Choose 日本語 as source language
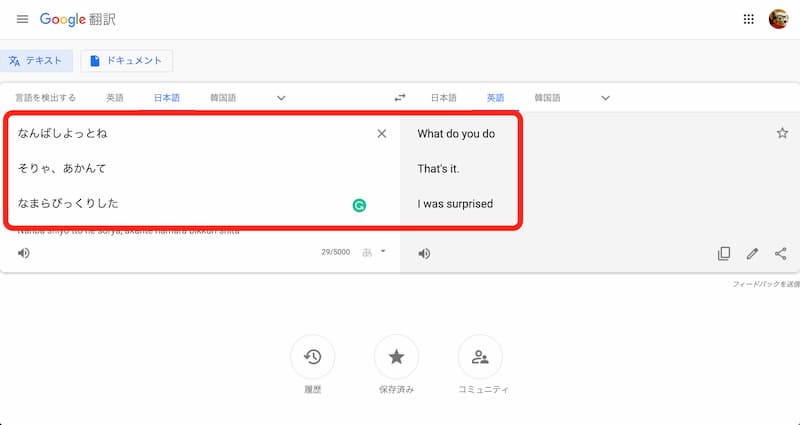Viewport: 800px width, 425px height. (167, 97)
